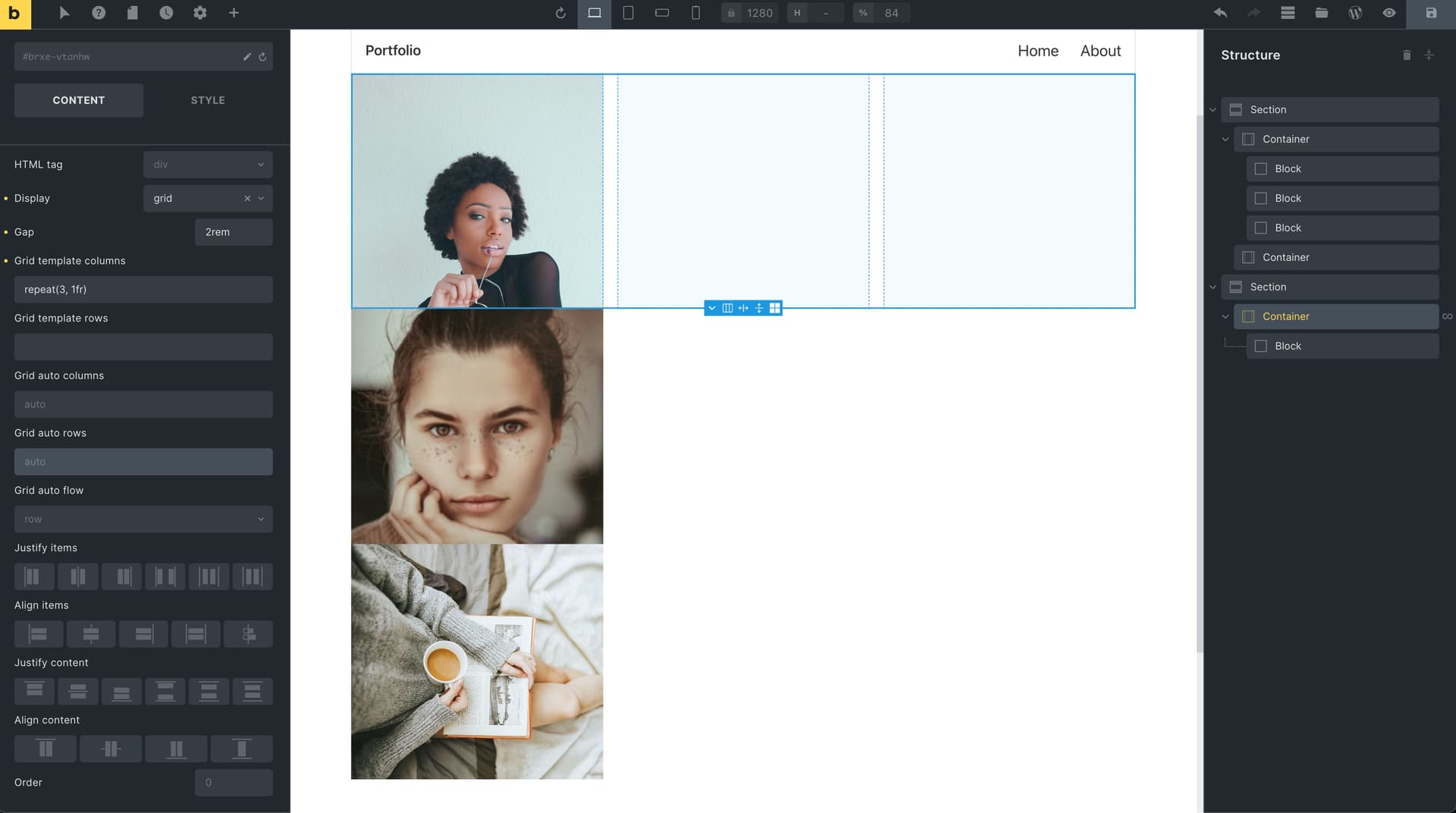Viewport: 1456px width, 813px height.
Task: Switch to mobile landscape breakpoint
Action: (662, 13)
